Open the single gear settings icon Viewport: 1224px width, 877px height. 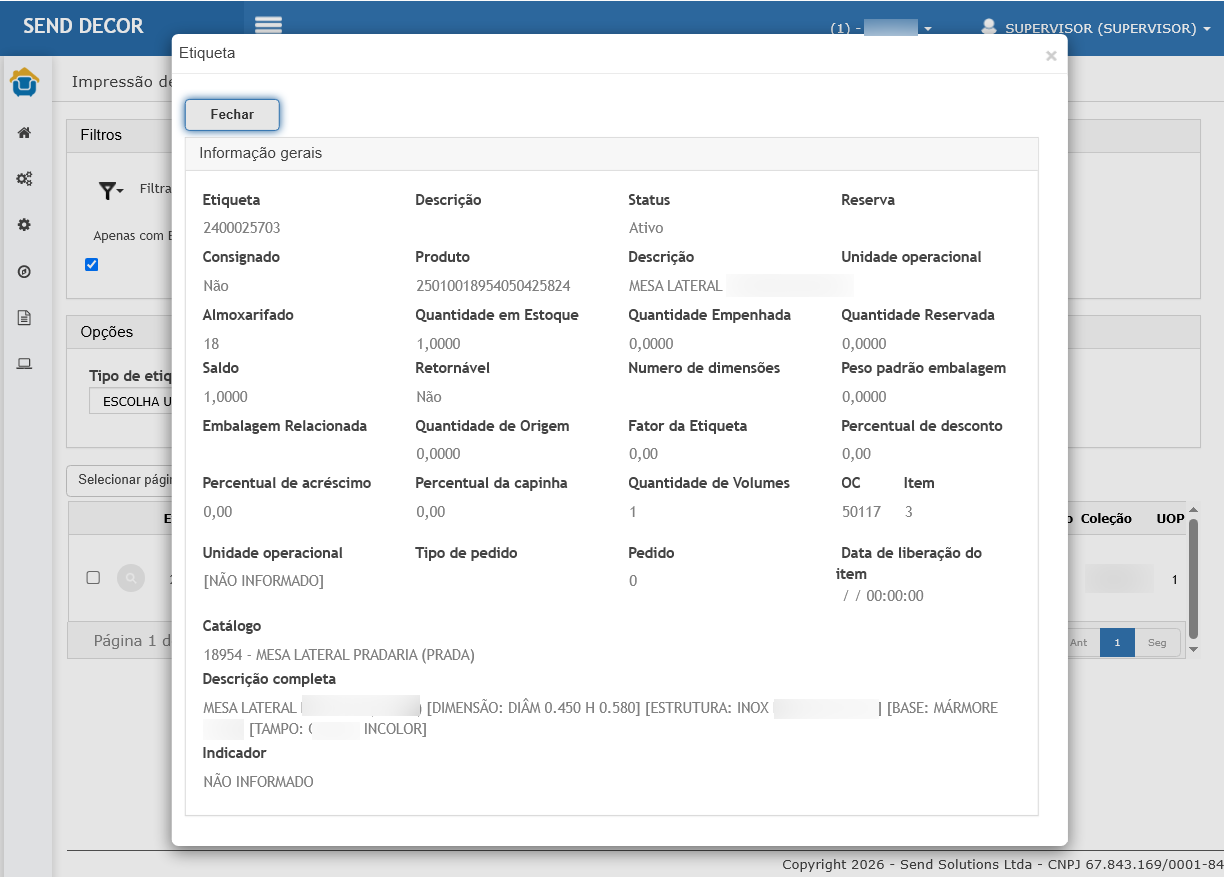coord(25,225)
